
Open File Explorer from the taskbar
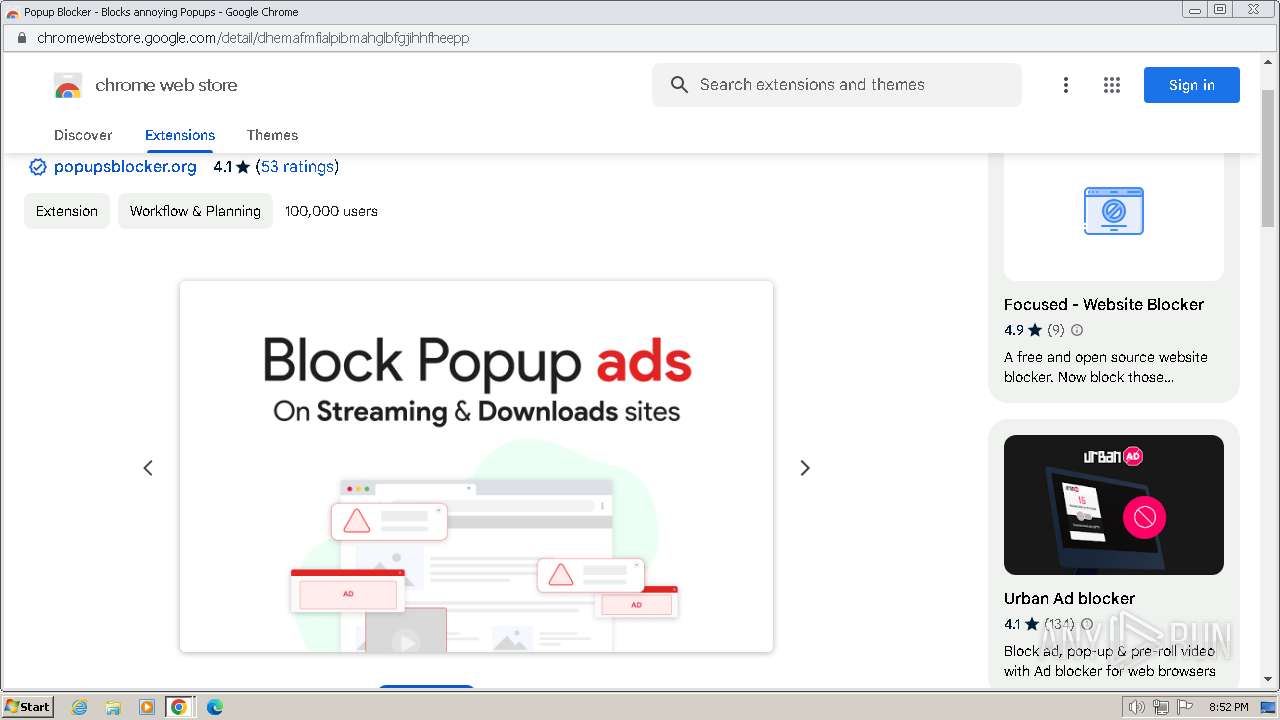point(113,707)
